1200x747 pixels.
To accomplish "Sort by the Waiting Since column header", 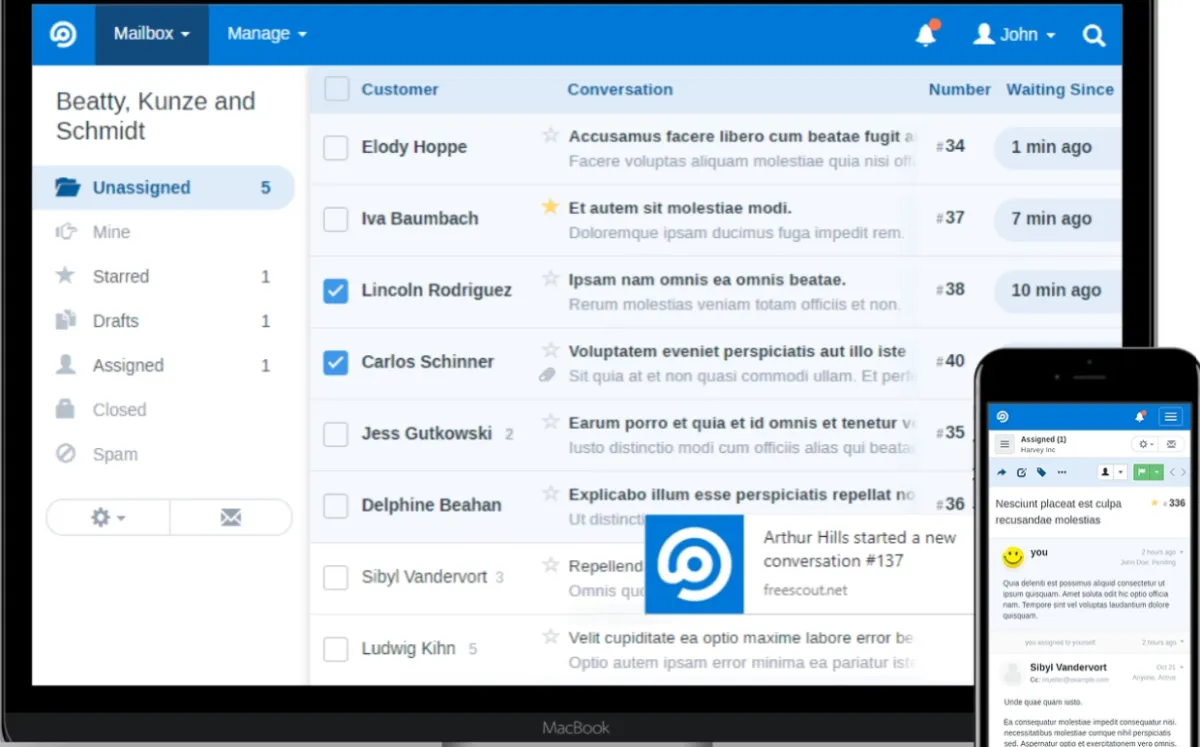I will (x=1060, y=89).
